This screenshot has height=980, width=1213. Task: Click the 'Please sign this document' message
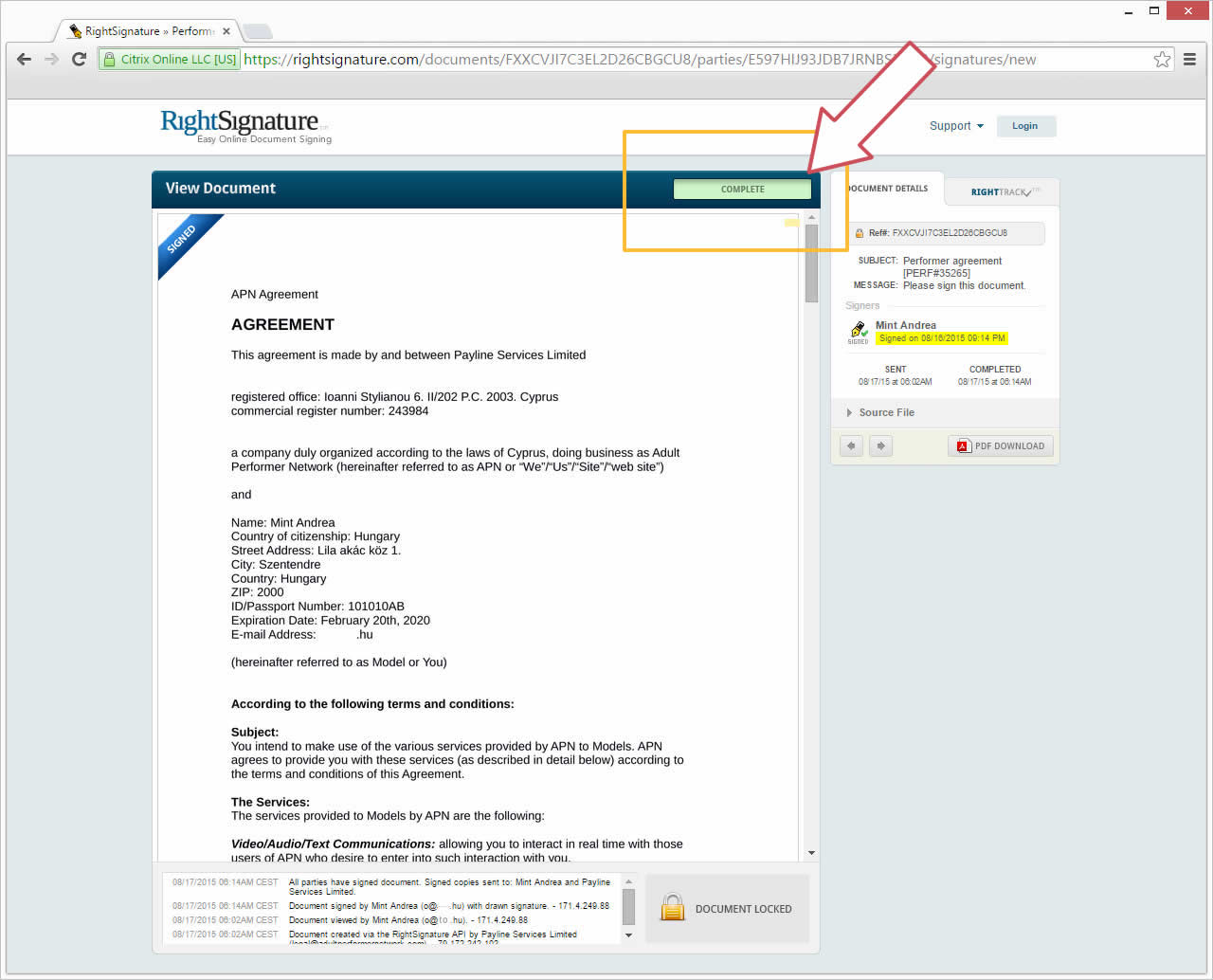pyautogui.click(x=964, y=285)
